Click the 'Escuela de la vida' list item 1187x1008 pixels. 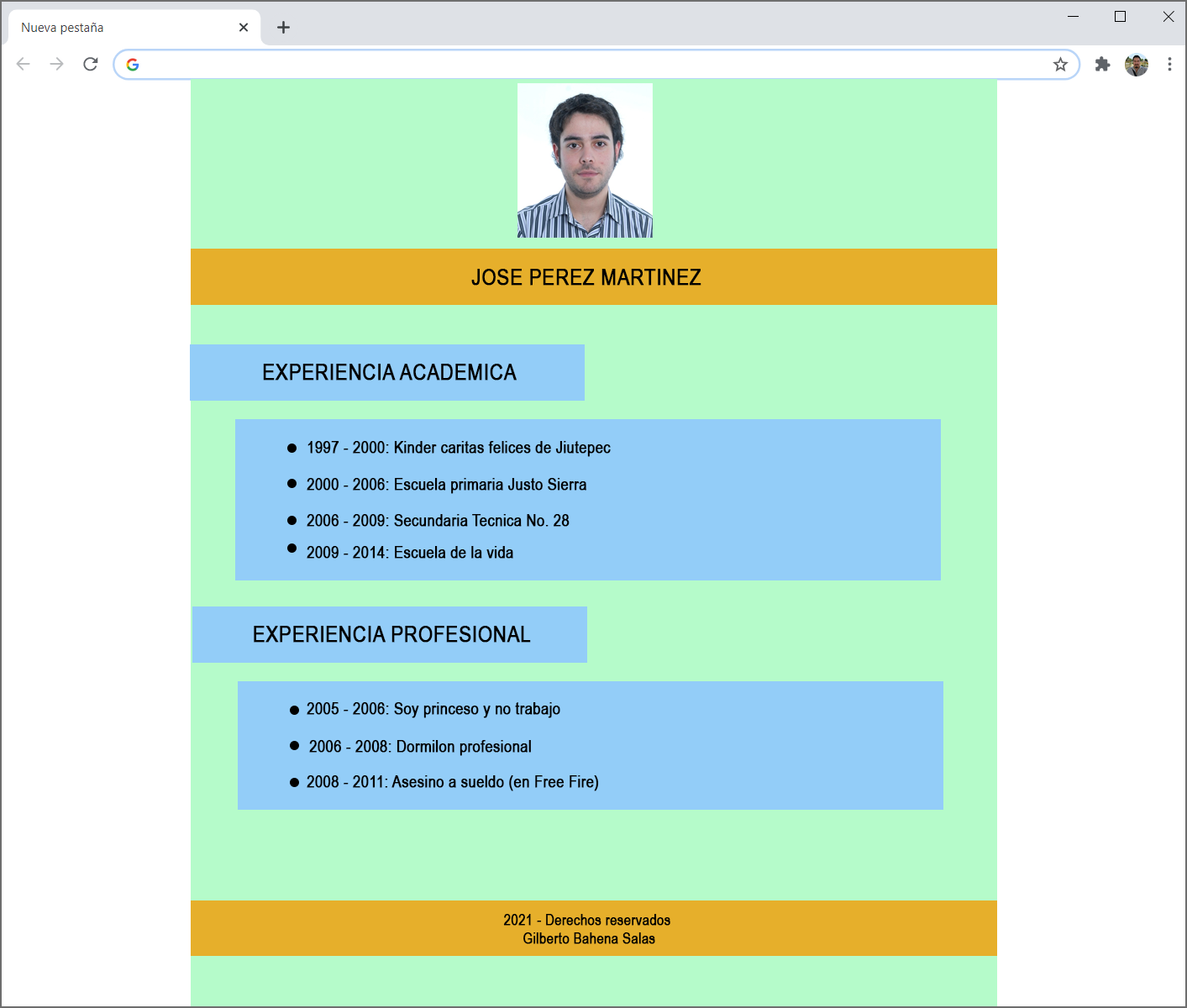click(409, 552)
